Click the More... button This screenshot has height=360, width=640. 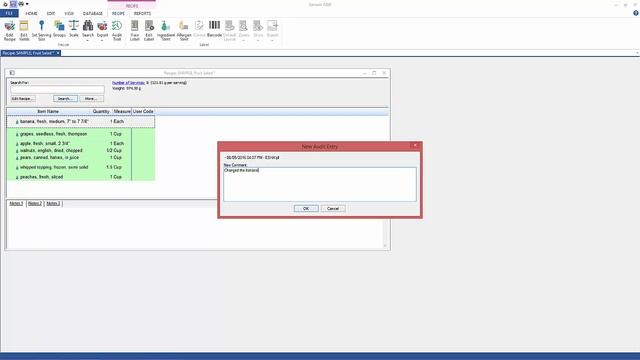pos(91,99)
